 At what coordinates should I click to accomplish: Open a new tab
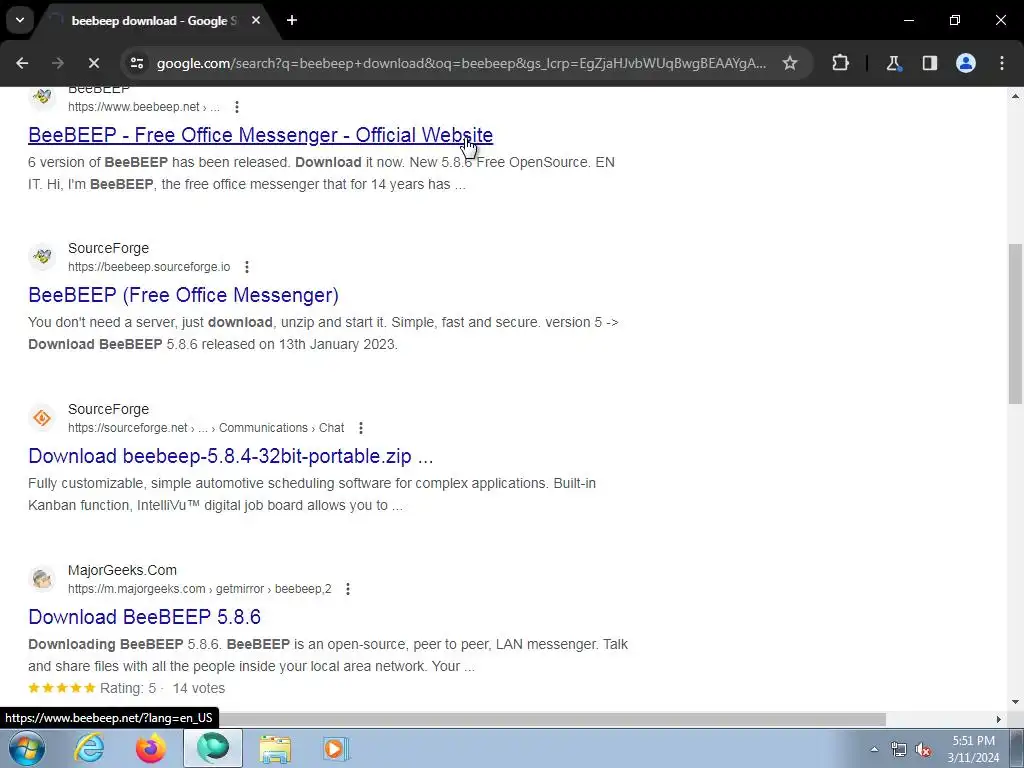pyautogui.click(x=292, y=21)
